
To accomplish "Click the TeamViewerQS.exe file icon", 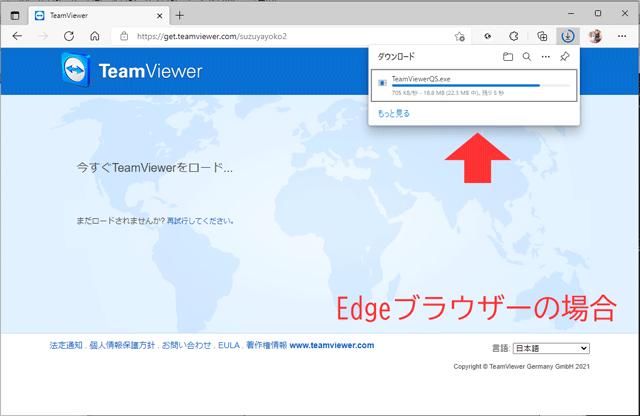I will pyautogui.click(x=382, y=83).
